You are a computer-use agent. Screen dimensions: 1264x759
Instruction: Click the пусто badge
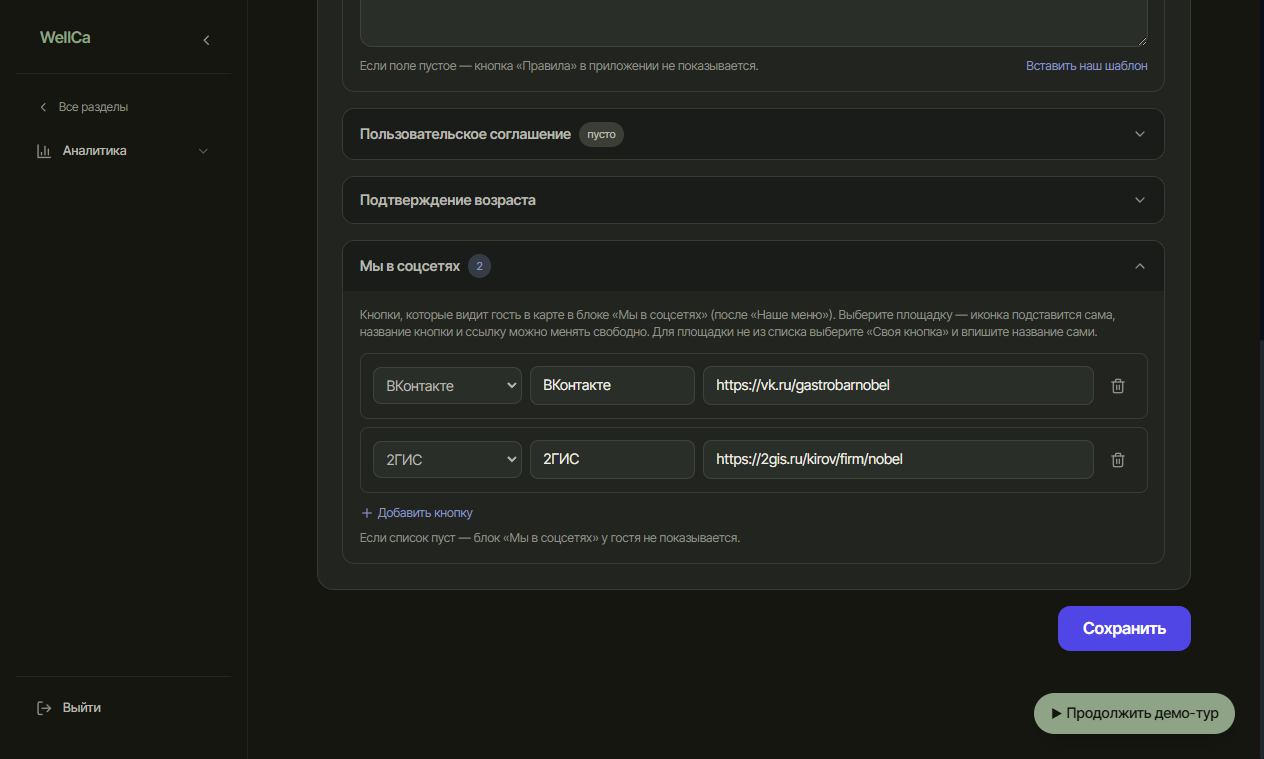coord(601,134)
